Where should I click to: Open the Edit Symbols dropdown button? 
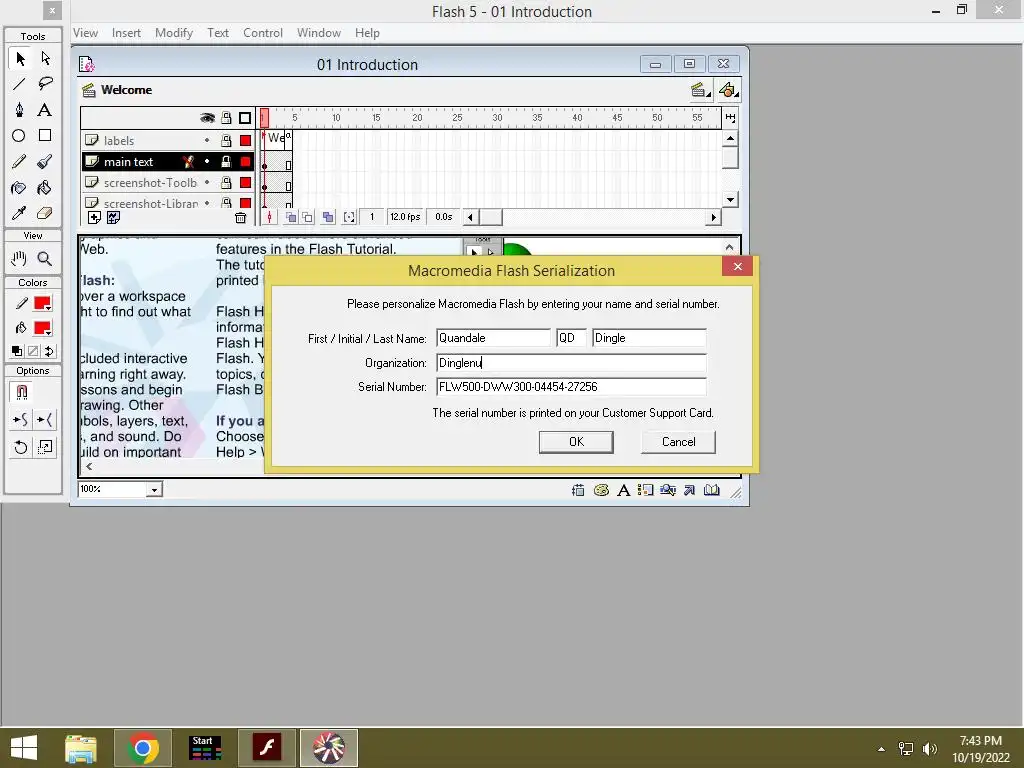728,90
